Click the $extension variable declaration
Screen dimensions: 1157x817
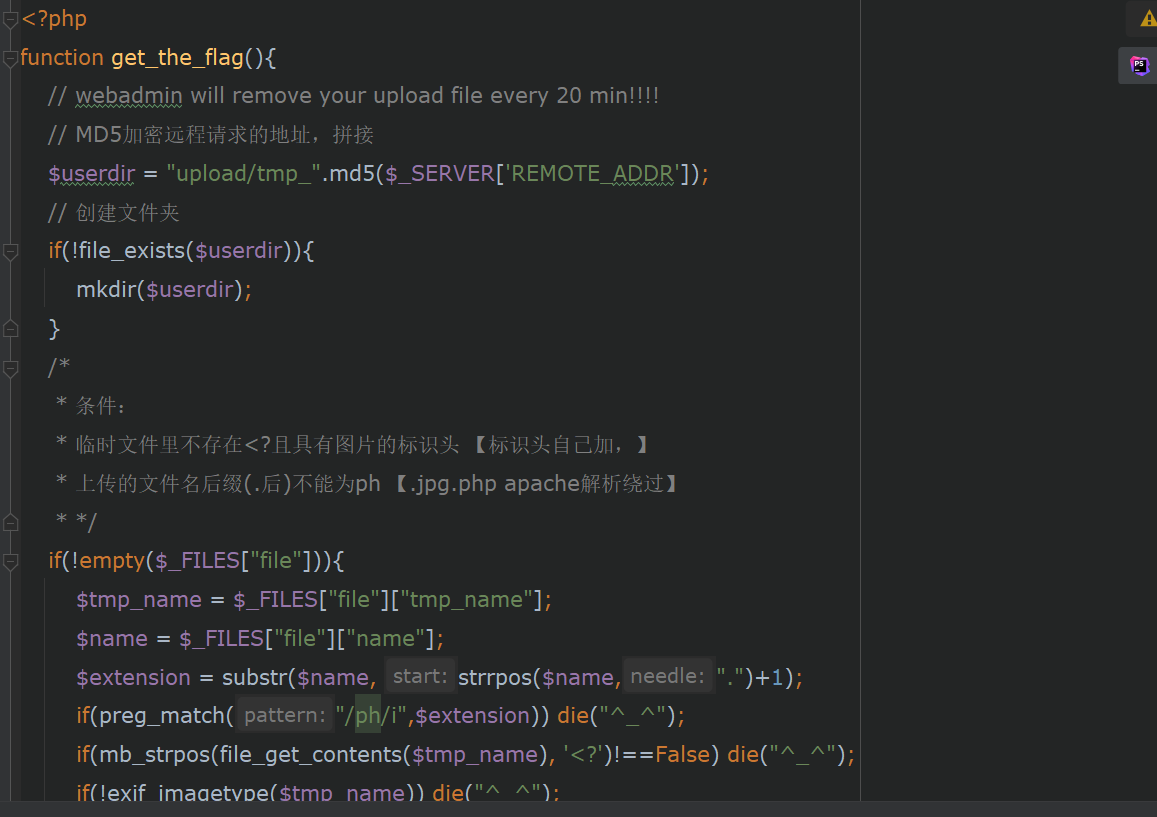133,677
